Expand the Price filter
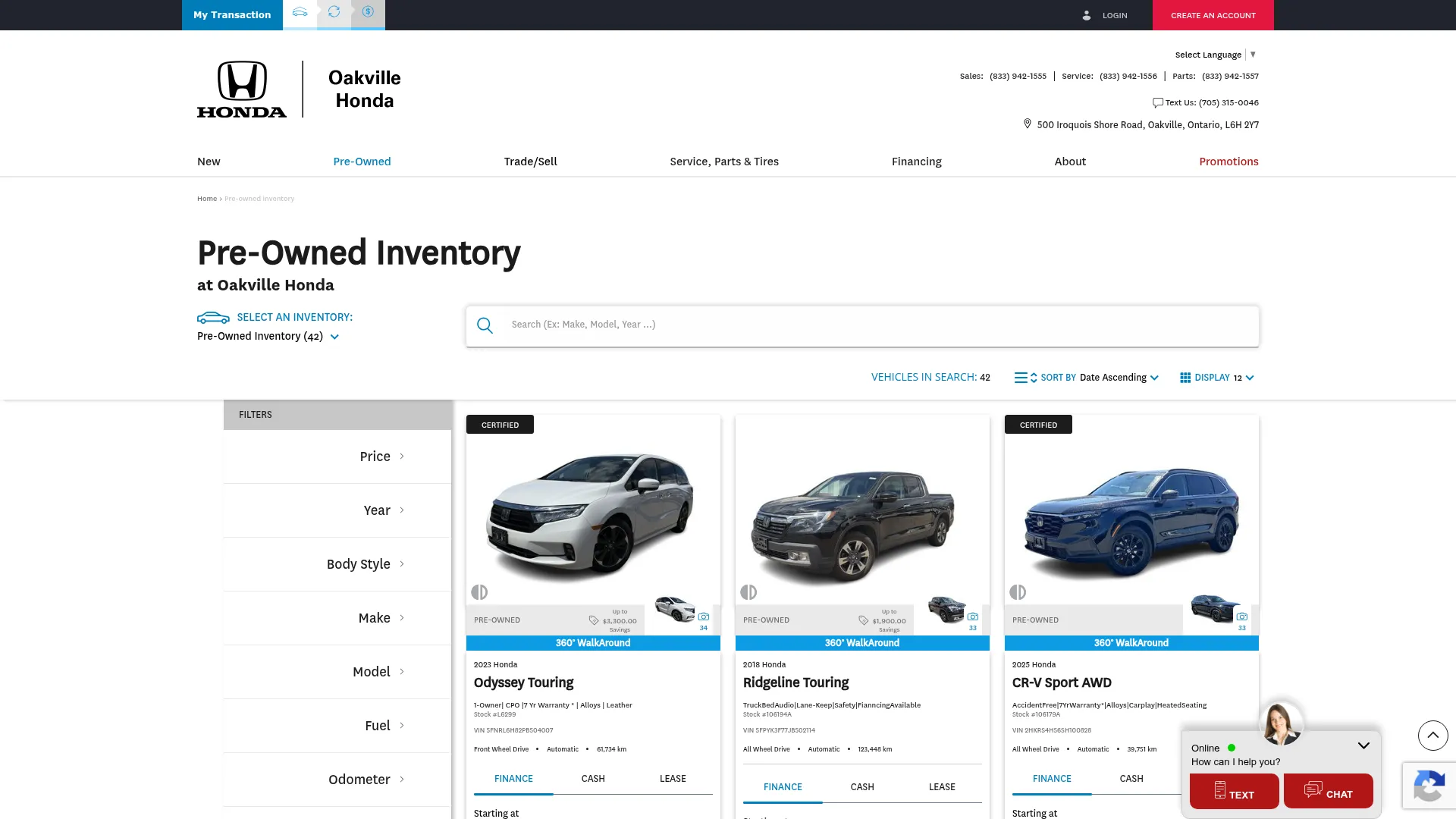Screen dimensions: 1456x819 click(x=337, y=457)
